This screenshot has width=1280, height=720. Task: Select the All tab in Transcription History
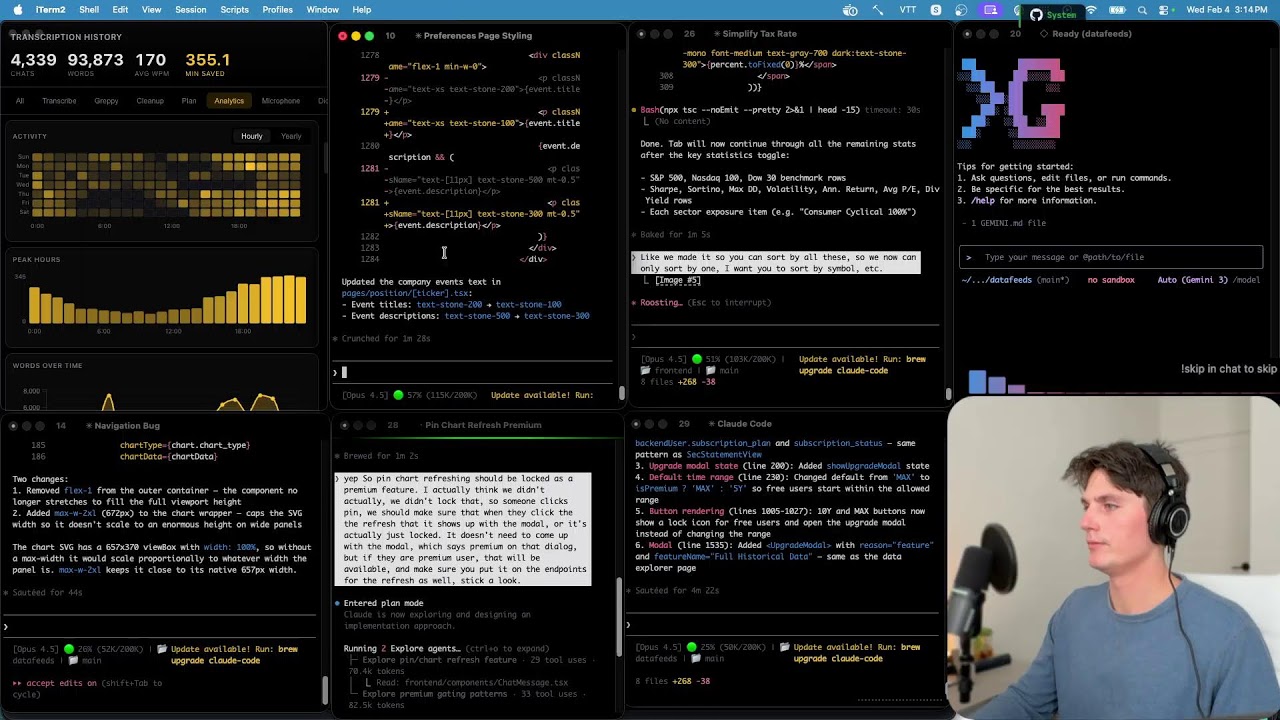click(19, 100)
